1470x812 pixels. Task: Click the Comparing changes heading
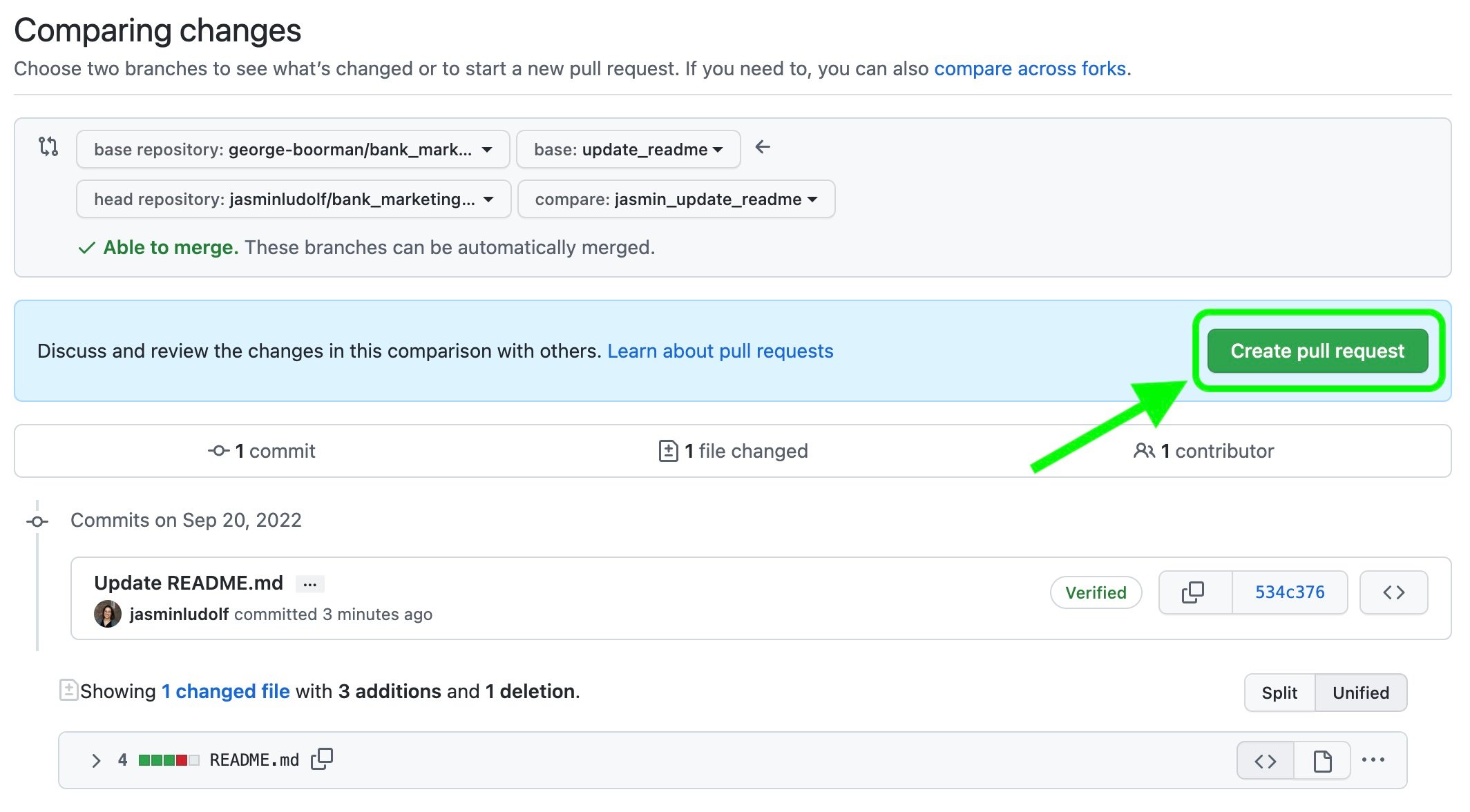pyautogui.click(x=157, y=30)
